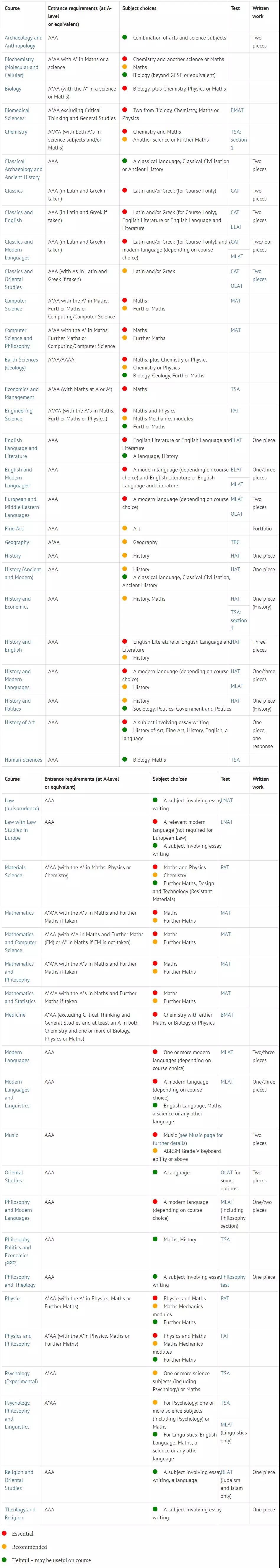Click red dot in Medicine subject choices
280x1568 pixels.
pos(155,1014)
